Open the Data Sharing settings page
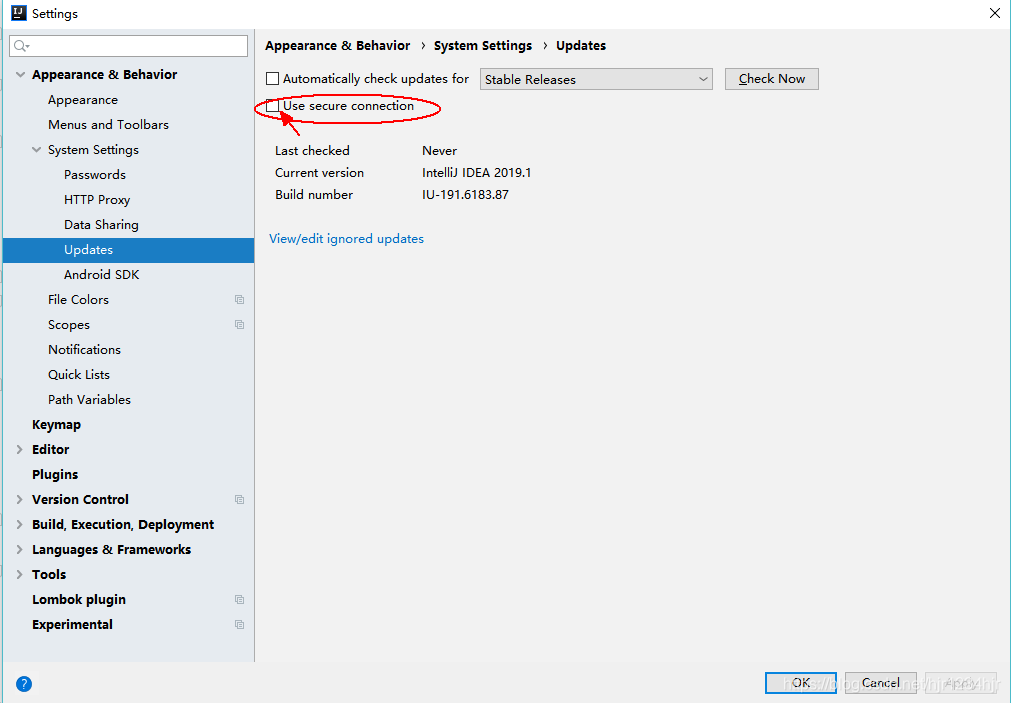1011x703 pixels. pos(101,225)
